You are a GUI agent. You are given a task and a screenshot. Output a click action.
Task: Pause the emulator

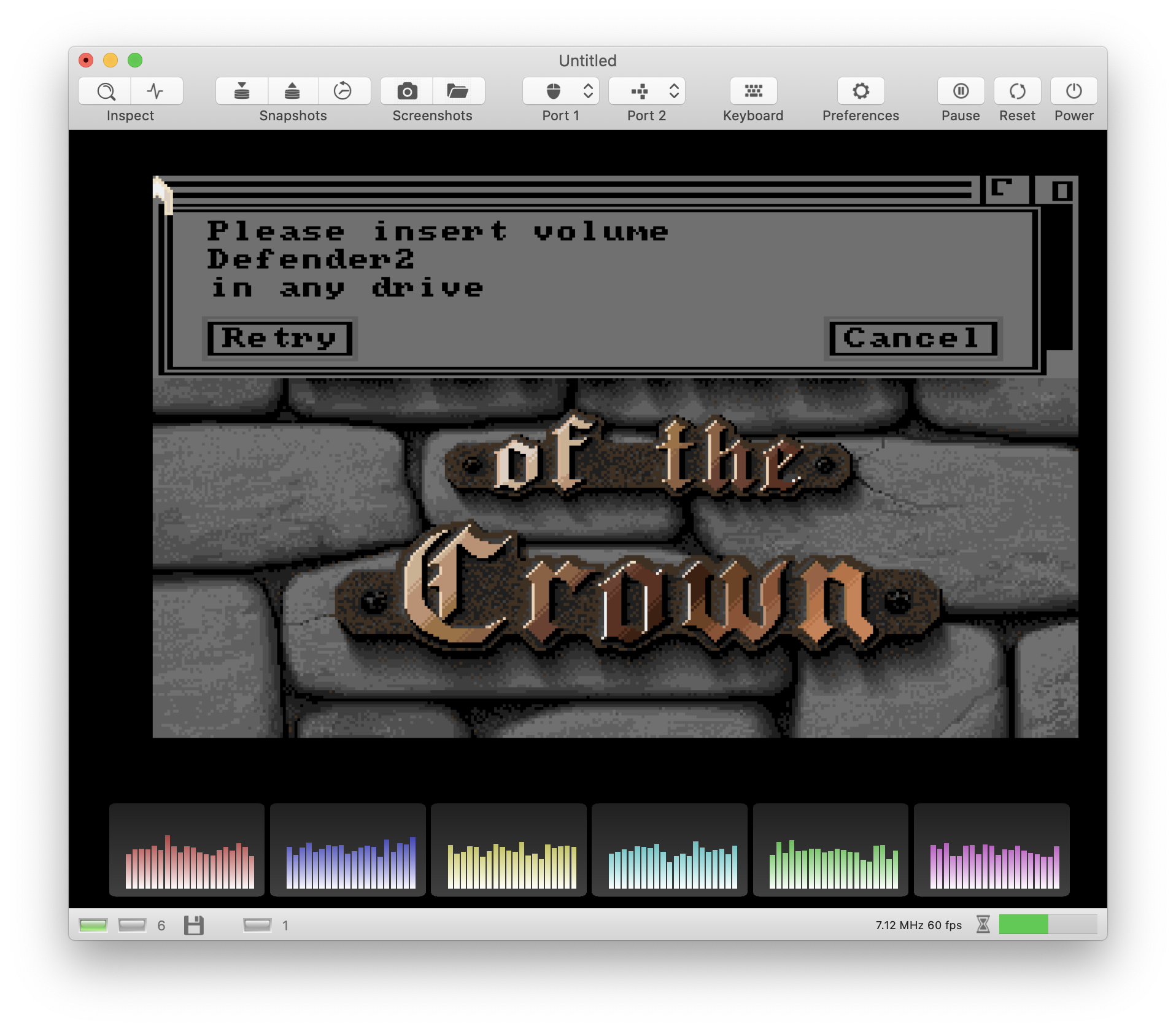pyautogui.click(x=961, y=91)
